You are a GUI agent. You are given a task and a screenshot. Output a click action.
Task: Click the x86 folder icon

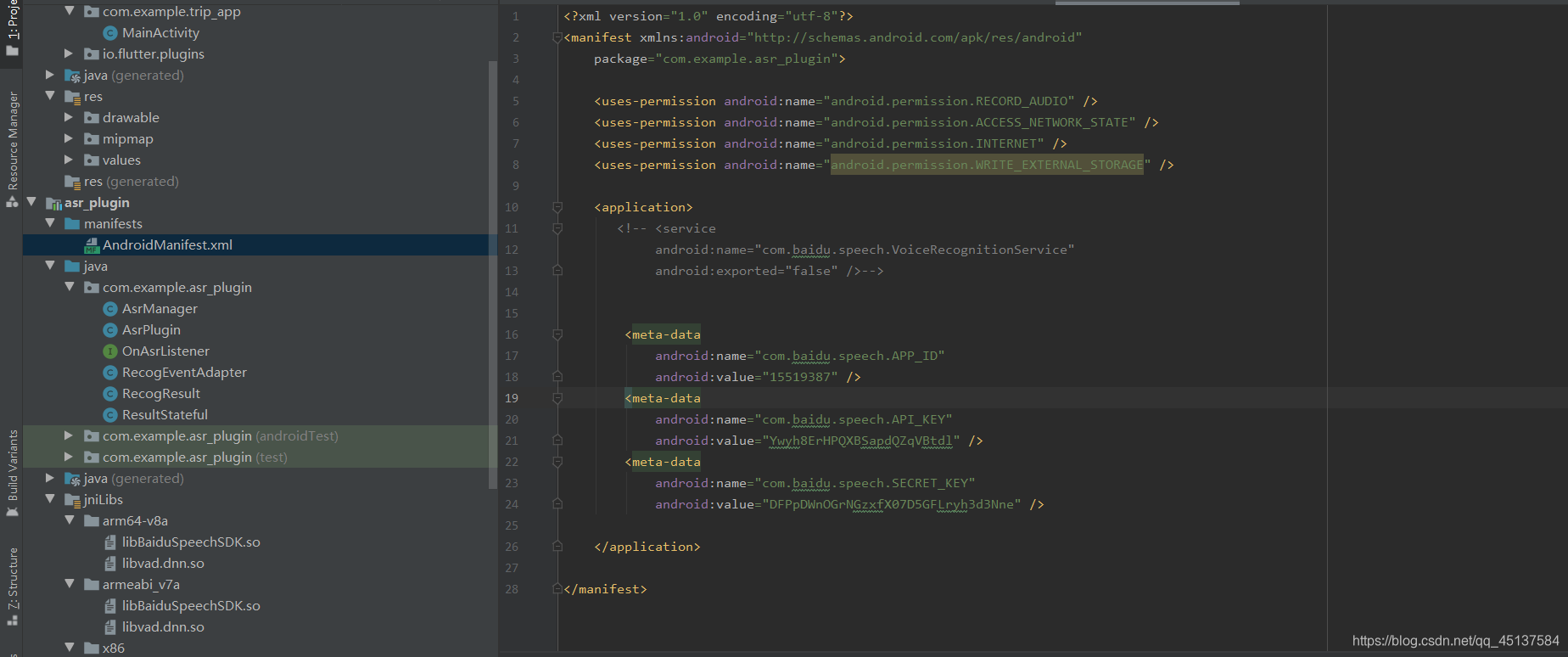click(x=92, y=649)
